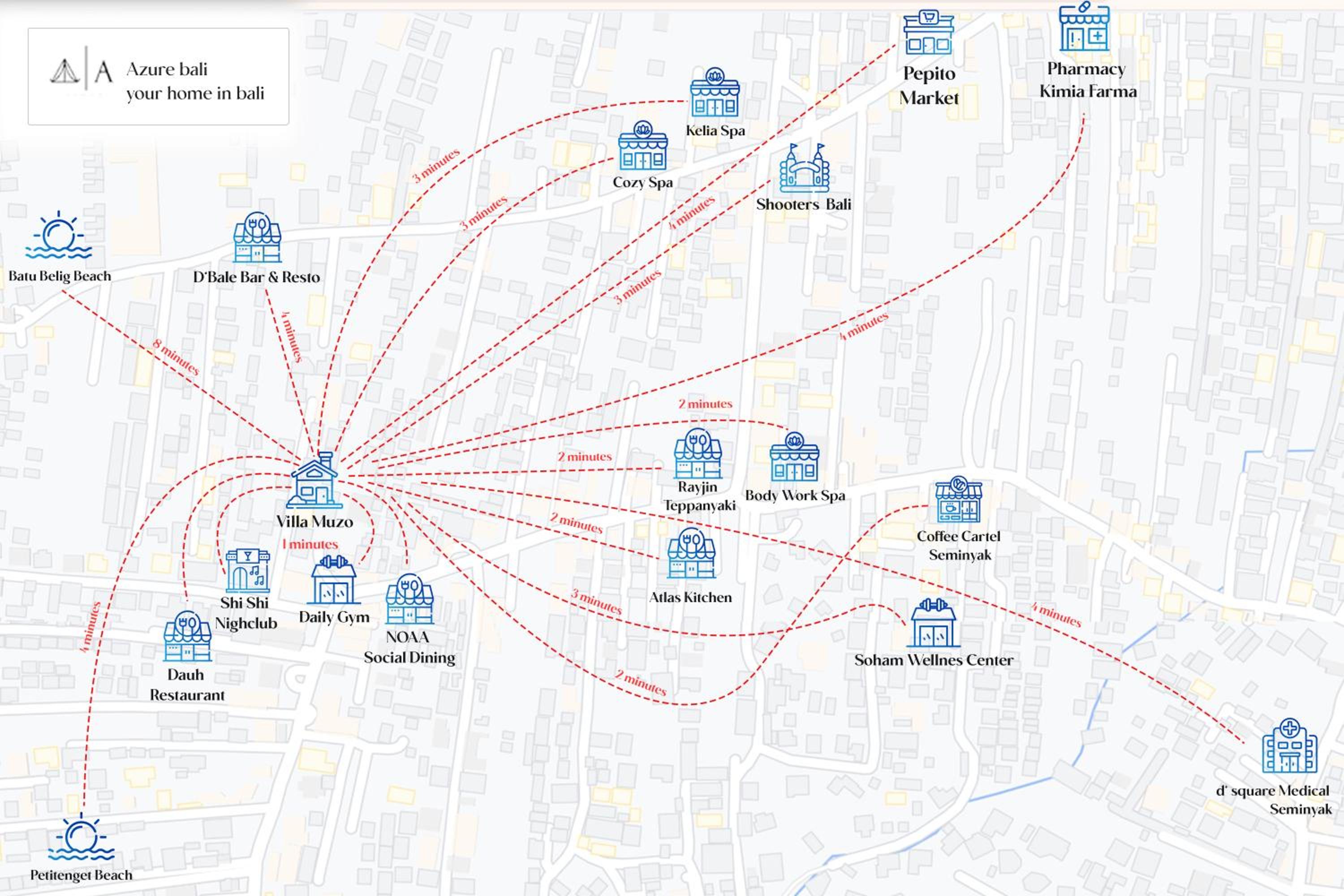Click the Coffee Cartel Seminyak label
The image size is (1344, 896).
point(959,545)
